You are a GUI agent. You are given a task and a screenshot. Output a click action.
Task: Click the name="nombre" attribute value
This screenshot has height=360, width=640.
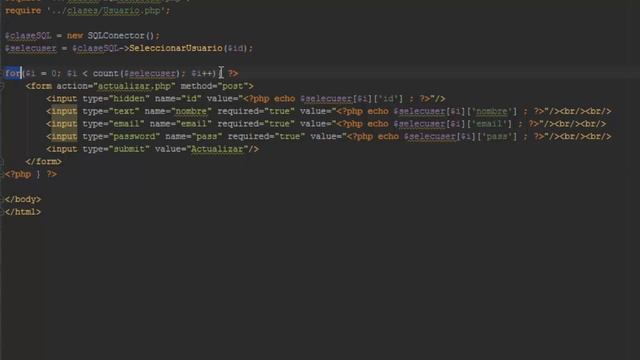[191, 111]
